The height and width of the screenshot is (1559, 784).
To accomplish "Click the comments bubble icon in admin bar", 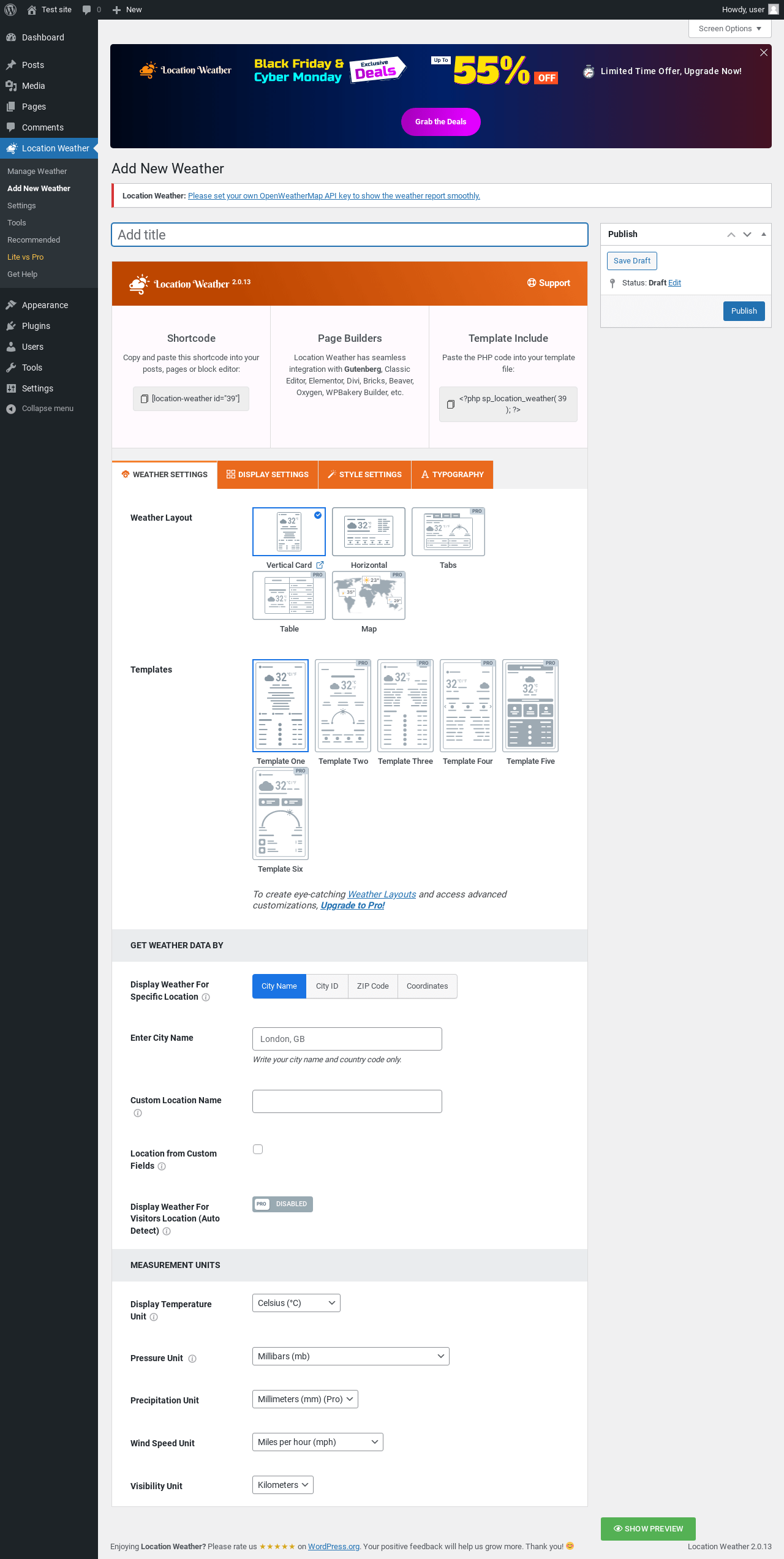I will click(x=86, y=10).
